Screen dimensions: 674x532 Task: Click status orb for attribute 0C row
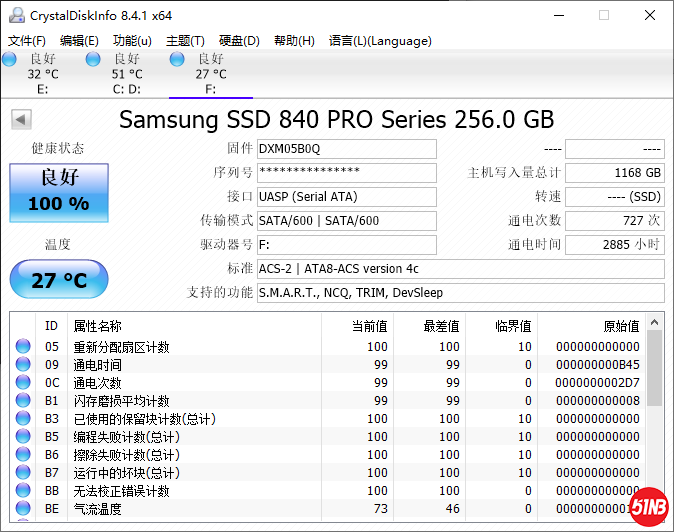pyautogui.click(x=23, y=383)
